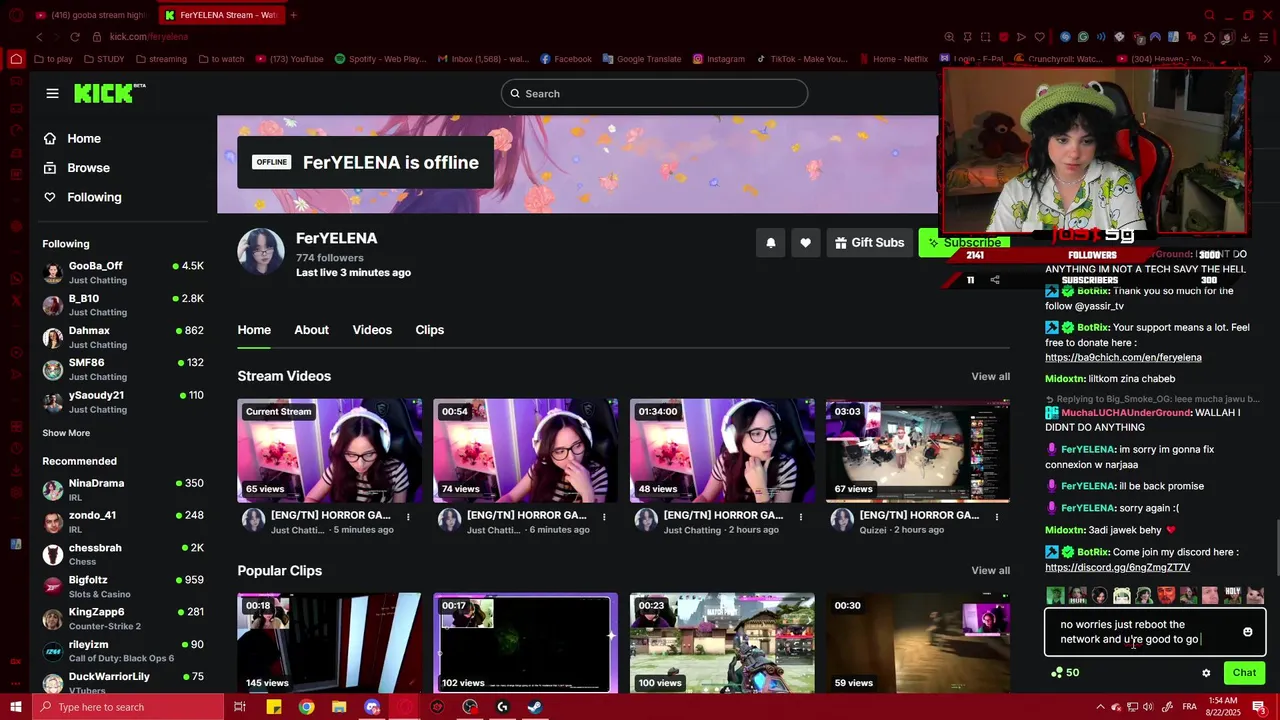Click the Kick logo
This screenshot has height=720, width=1280.
click(x=110, y=93)
